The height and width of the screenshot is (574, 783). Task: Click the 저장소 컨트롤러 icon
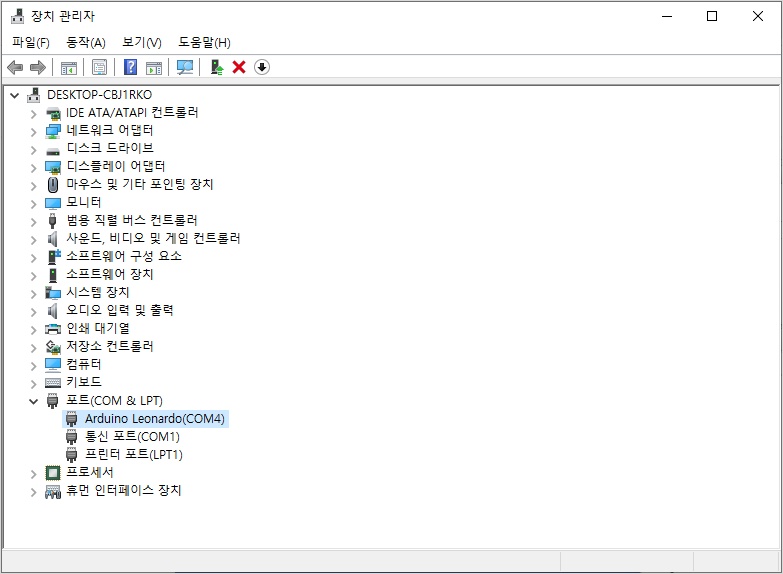click(53, 346)
